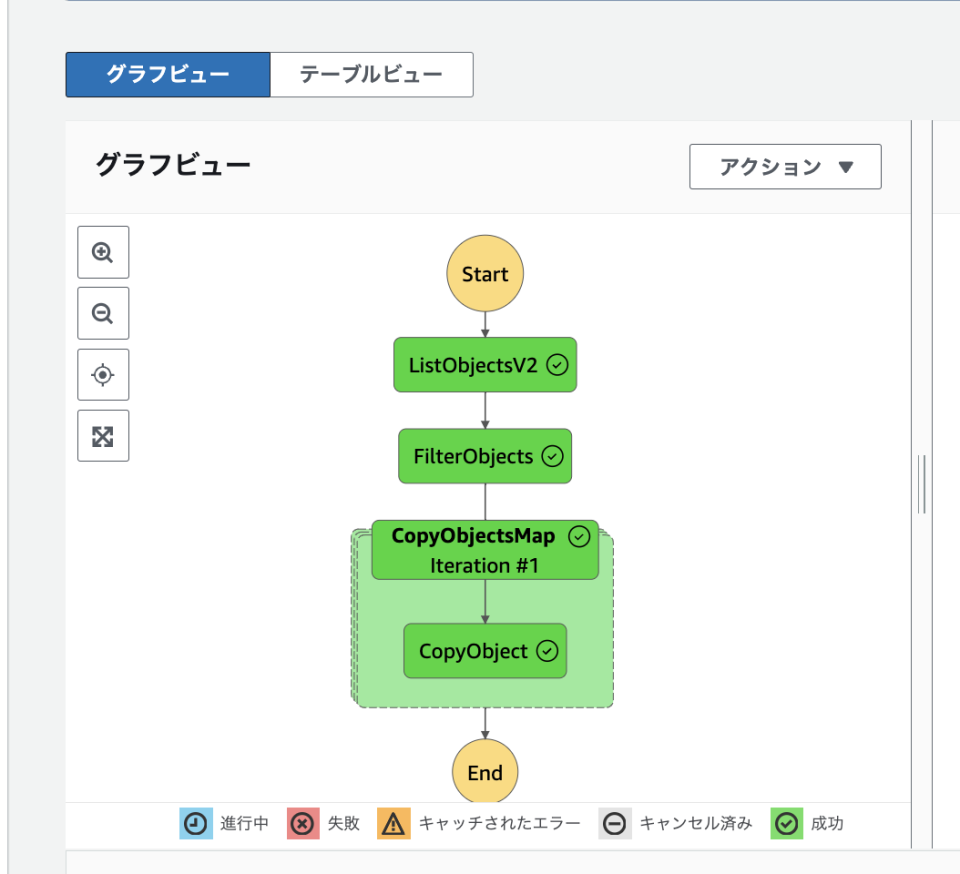Screen dimensions: 960x874
Task: Switch to the テーブルビュー tab
Action: [x=371, y=74]
